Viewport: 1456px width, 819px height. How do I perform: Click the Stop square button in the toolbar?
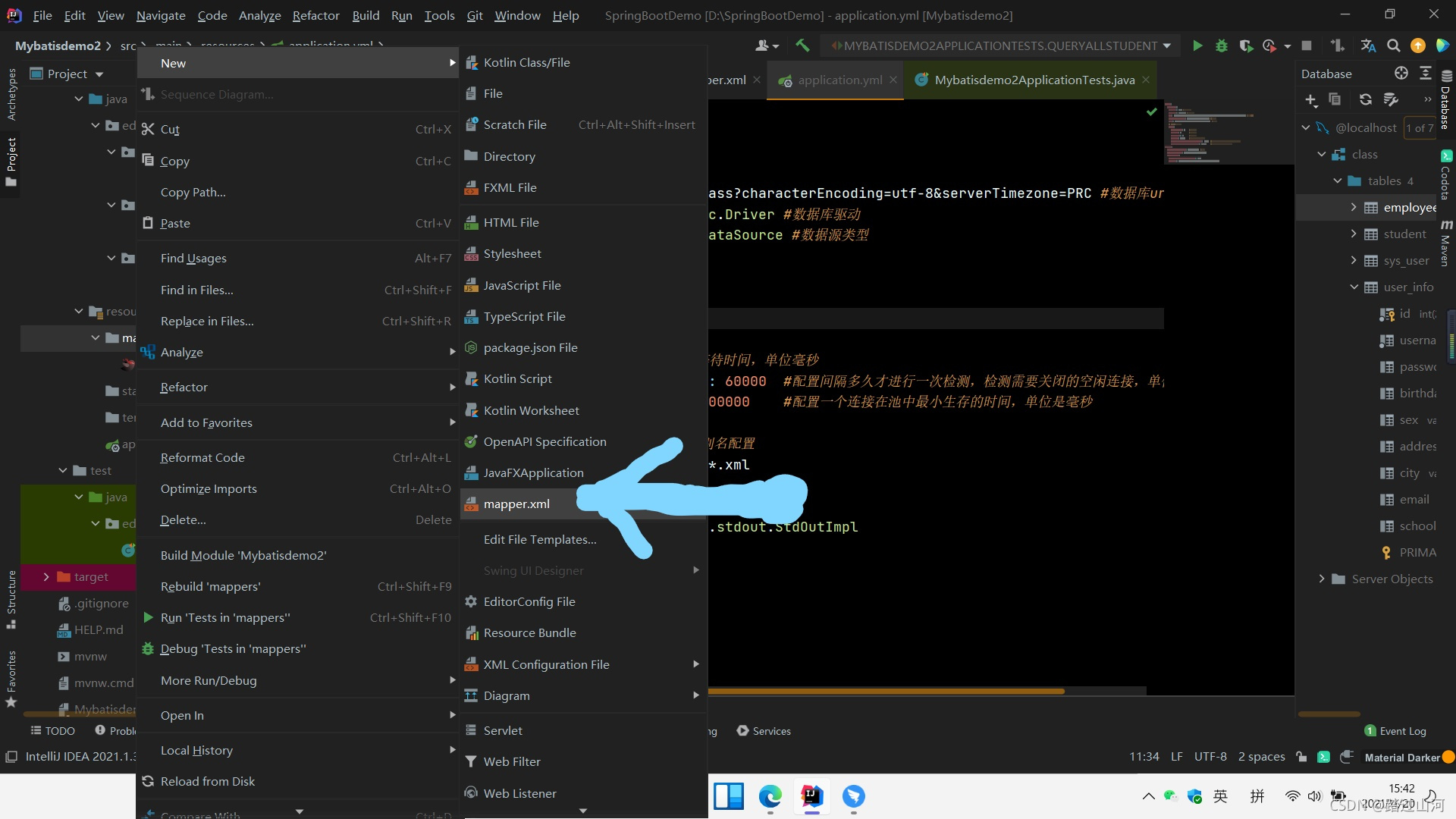pos(1307,45)
